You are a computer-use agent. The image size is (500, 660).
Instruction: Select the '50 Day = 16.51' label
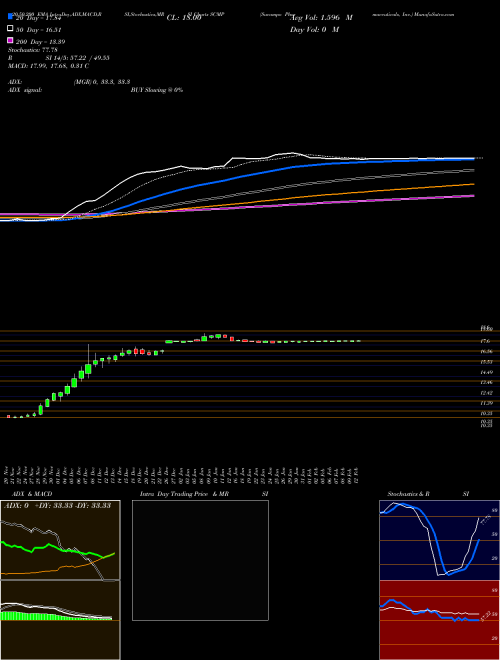point(39,30)
